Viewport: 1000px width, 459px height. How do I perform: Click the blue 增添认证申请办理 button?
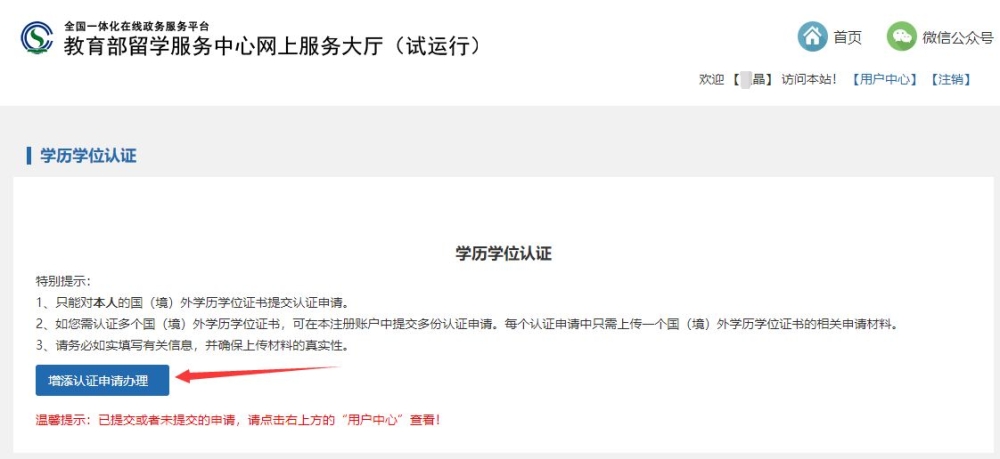(x=102, y=381)
